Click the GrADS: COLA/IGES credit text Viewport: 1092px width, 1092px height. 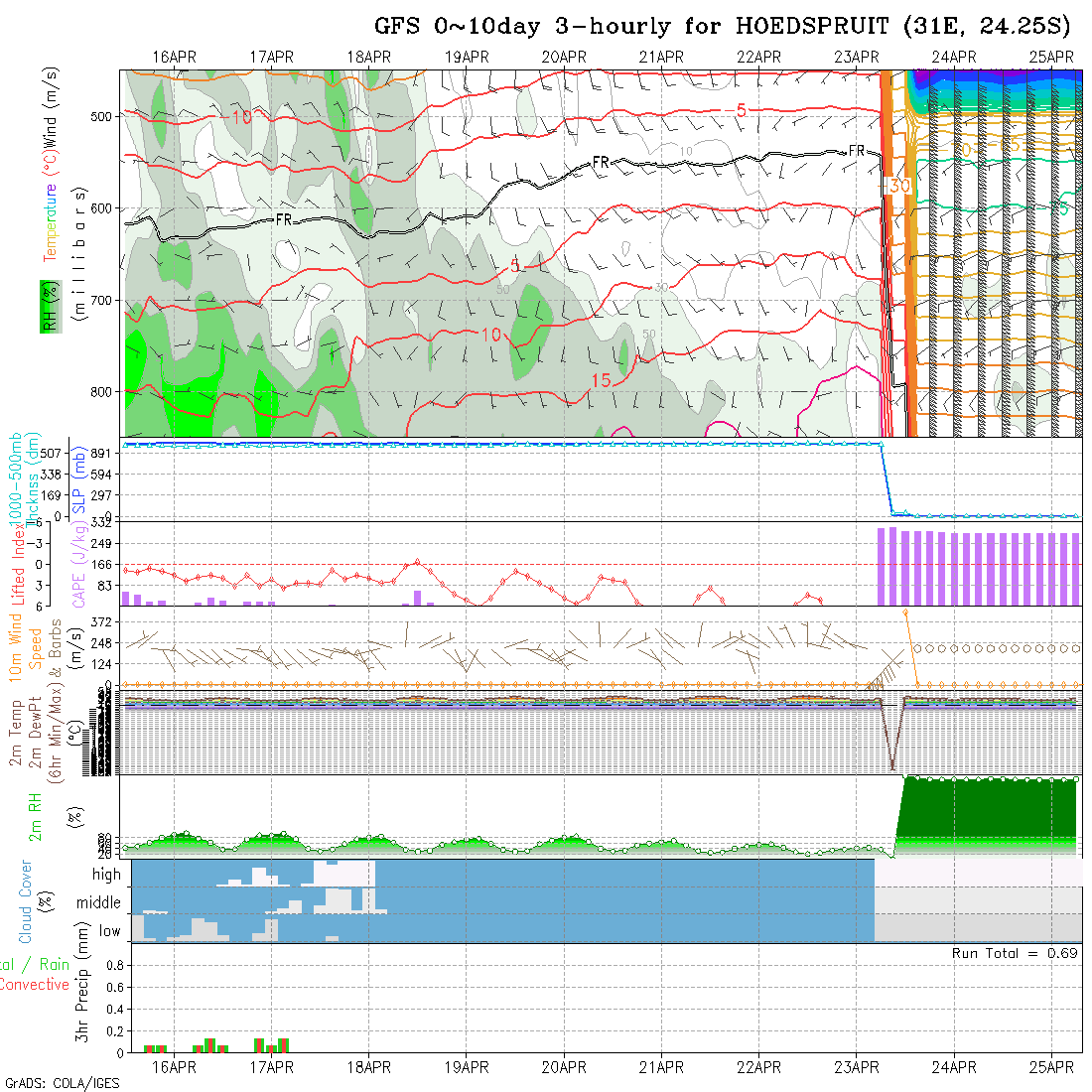62,1084
